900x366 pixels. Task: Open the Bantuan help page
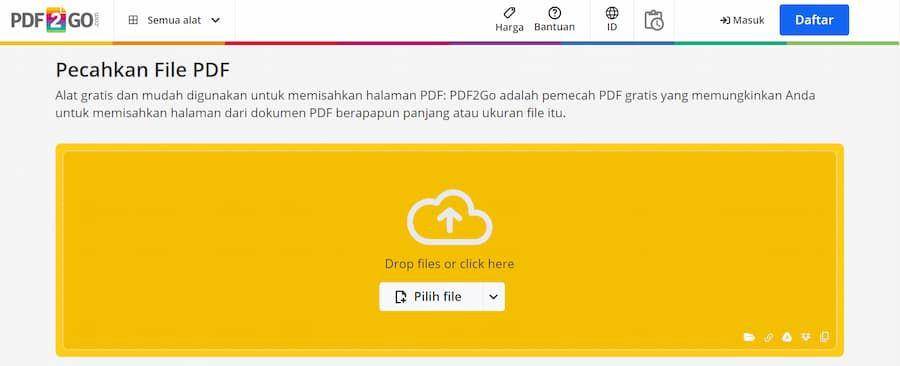click(554, 20)
